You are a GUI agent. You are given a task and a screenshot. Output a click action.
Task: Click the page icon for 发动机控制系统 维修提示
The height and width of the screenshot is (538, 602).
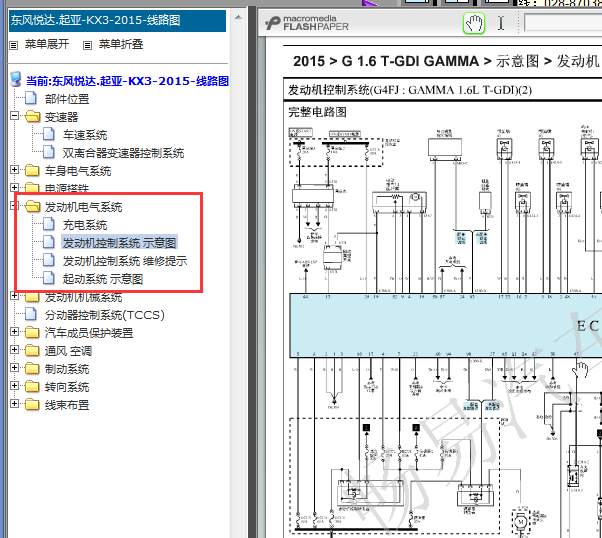49,260
